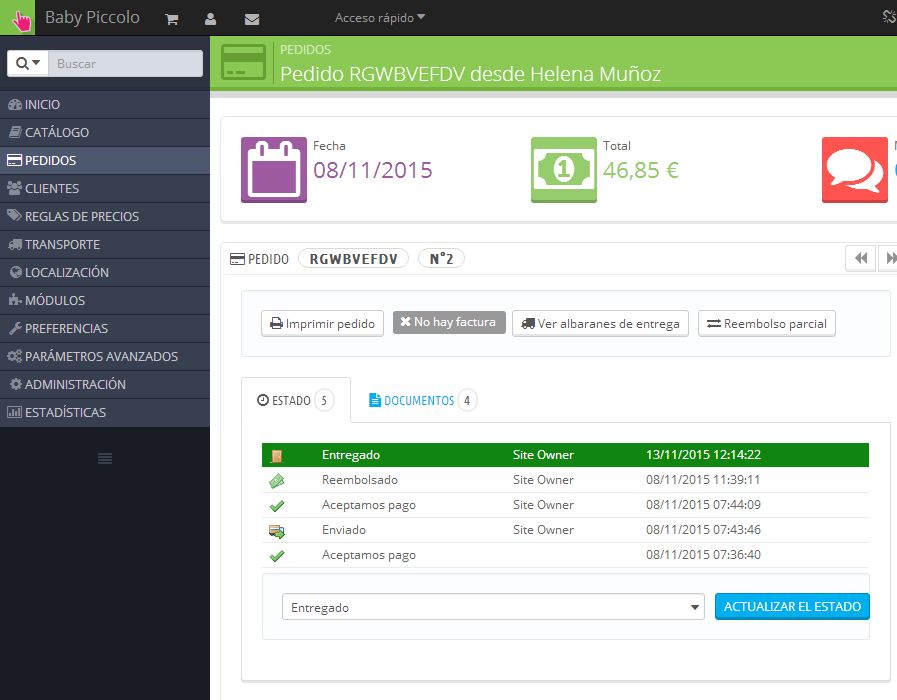This screenshot has height=700, width=897.
Task: Click the Reembolso parcial button
Action: 767,324
